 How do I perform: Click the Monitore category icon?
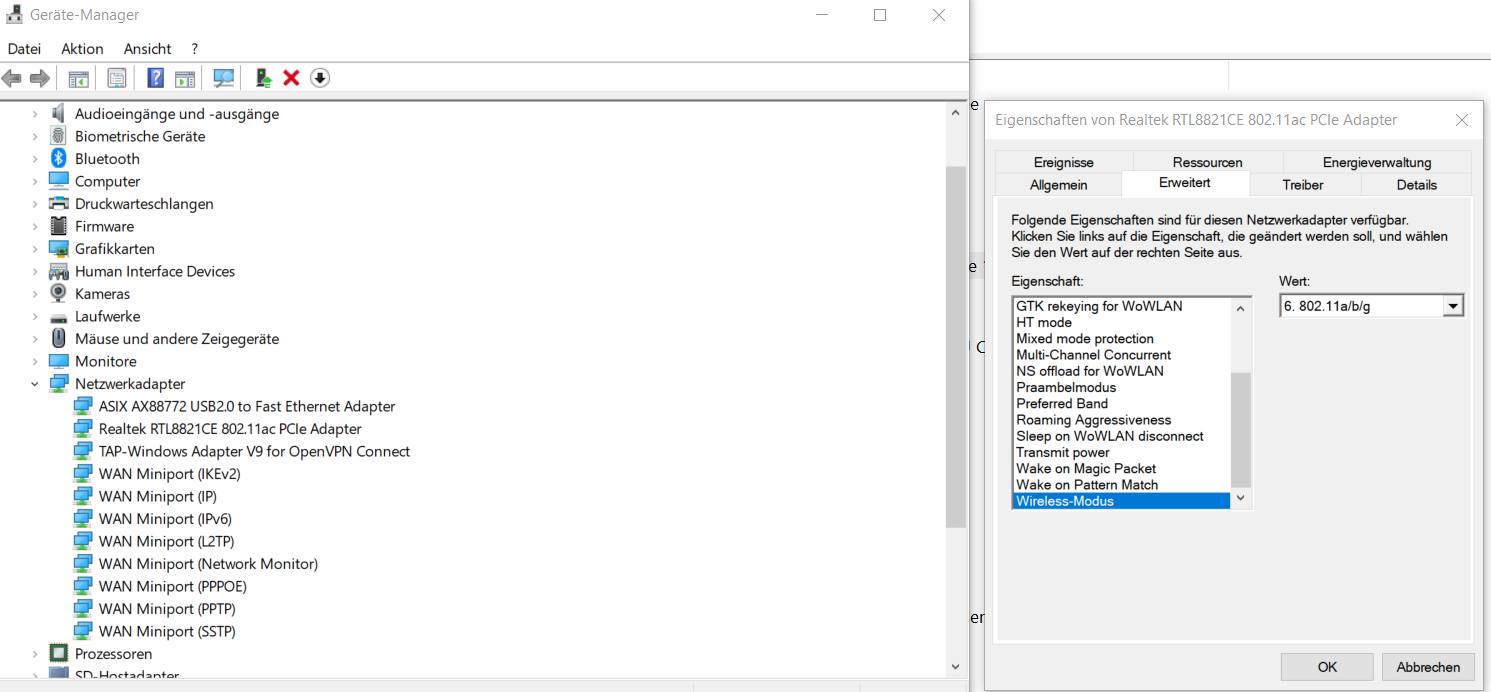click(59, 361)
